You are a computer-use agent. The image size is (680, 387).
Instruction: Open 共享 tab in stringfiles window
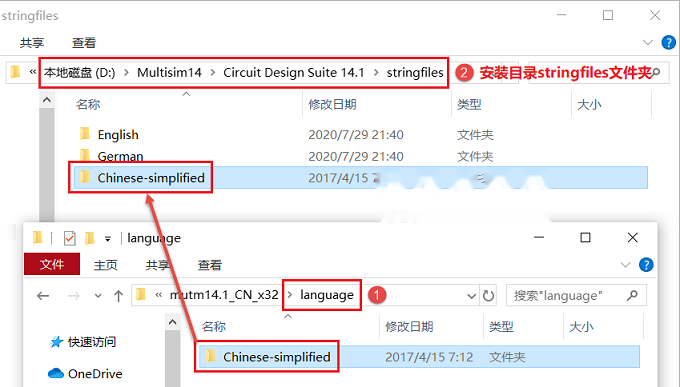(x=32, y=43)
